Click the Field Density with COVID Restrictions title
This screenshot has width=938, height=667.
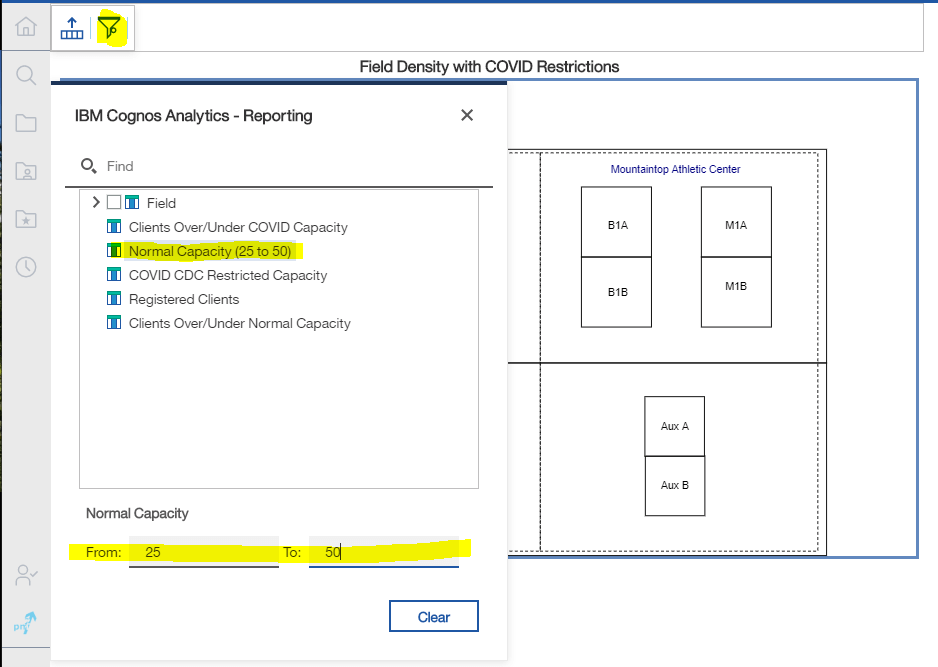coord(489,66)
